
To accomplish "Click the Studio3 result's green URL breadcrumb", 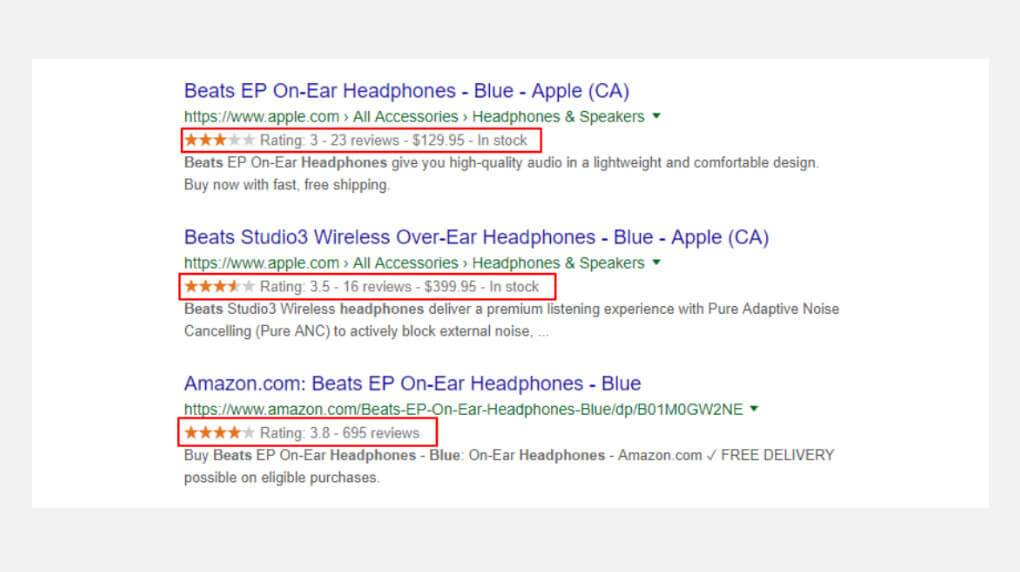I will coord(414,263).
